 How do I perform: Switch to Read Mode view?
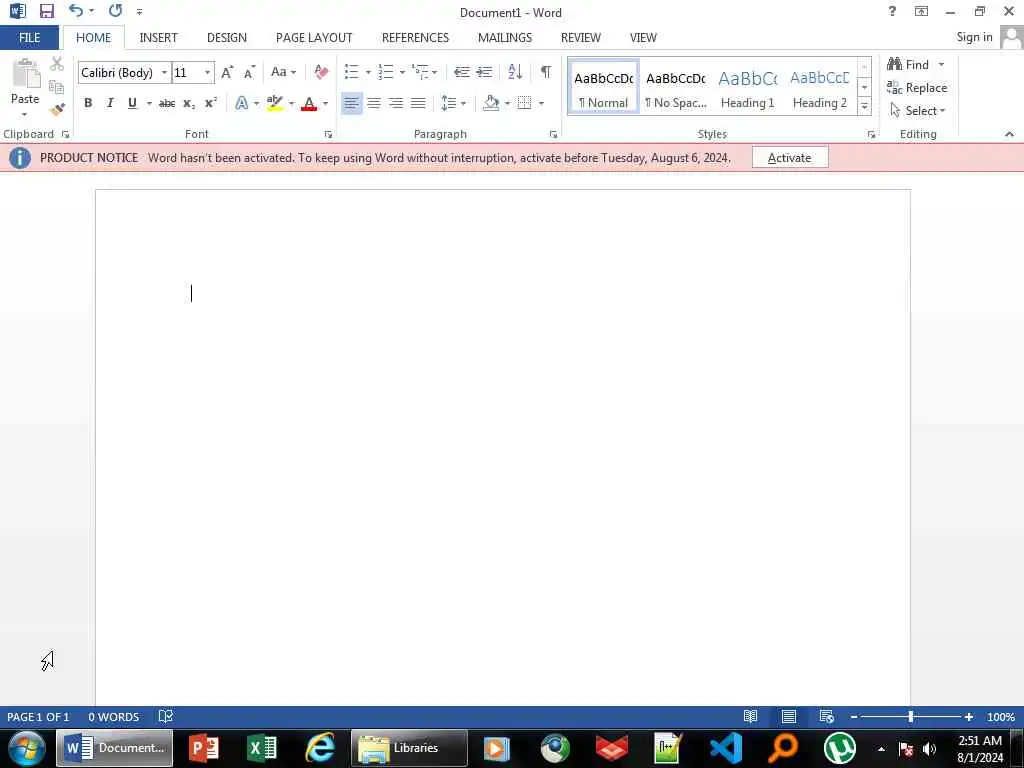tap(750, 716)
